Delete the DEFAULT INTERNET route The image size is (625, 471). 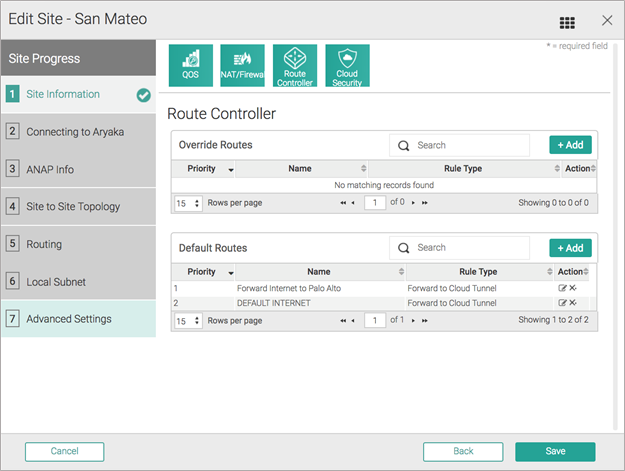point(574,302)
